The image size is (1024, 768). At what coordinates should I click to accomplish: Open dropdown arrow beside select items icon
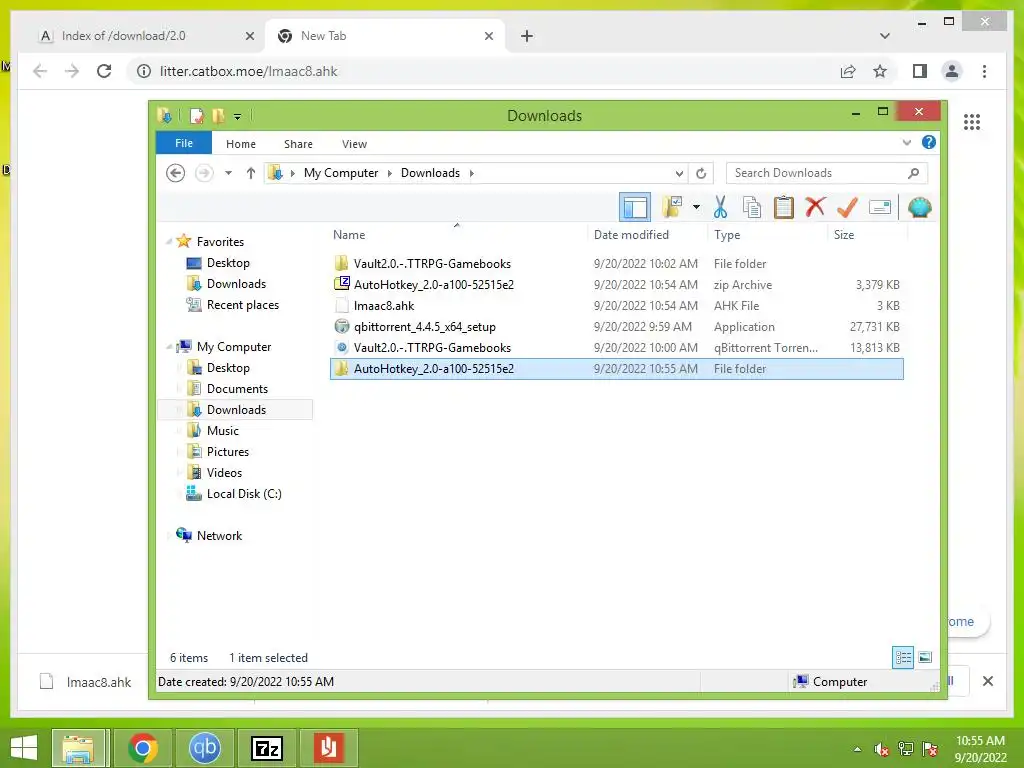[x=696, y=208]
